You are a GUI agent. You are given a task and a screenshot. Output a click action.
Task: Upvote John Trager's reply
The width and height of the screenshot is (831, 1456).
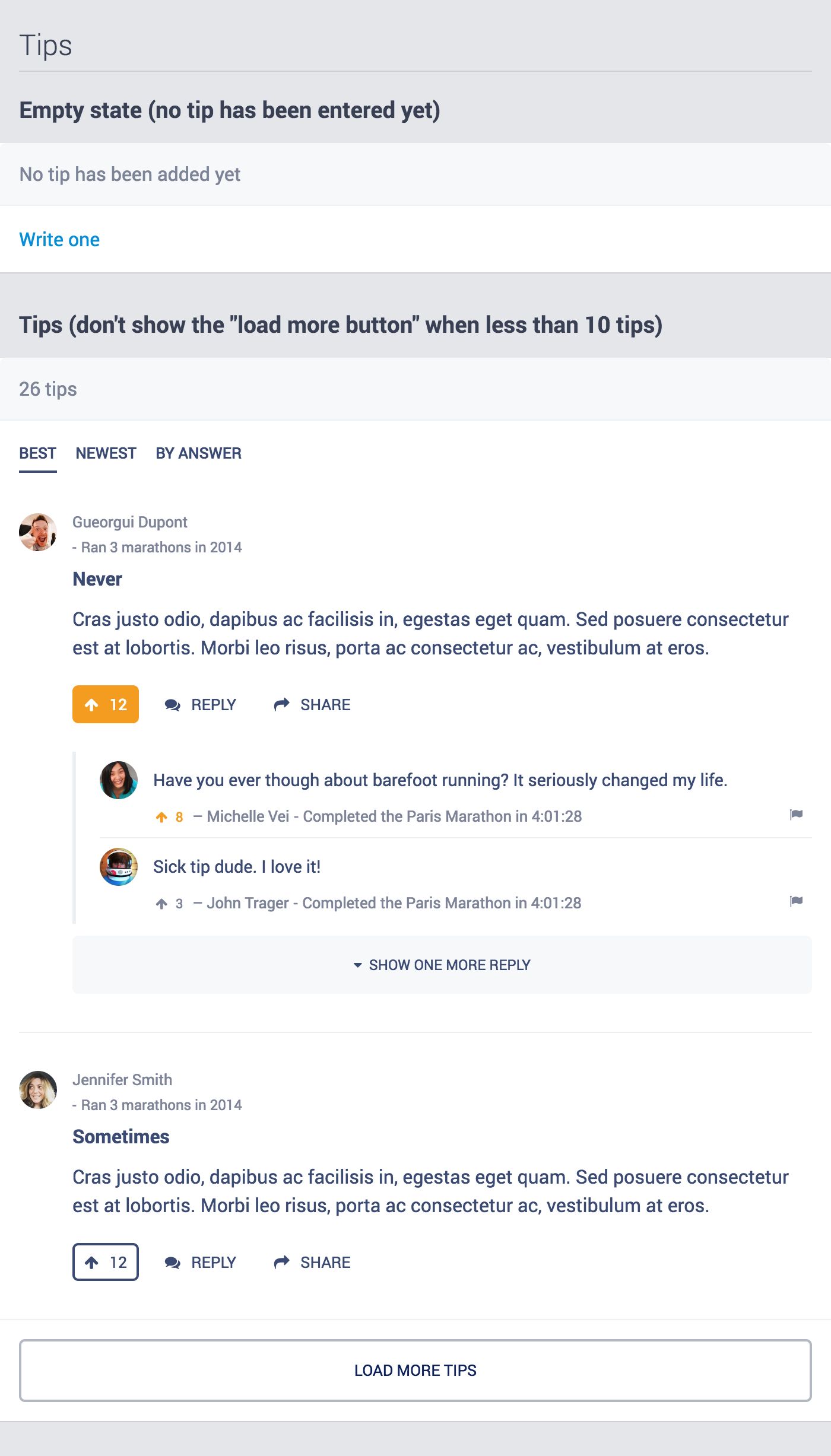[161, 904]
